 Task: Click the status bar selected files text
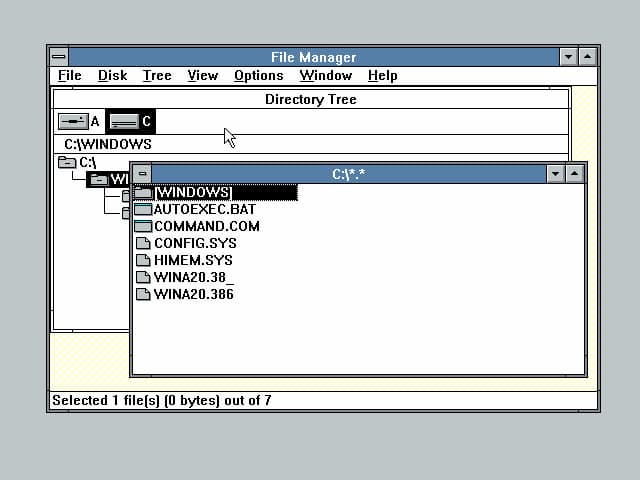(162, 400)
